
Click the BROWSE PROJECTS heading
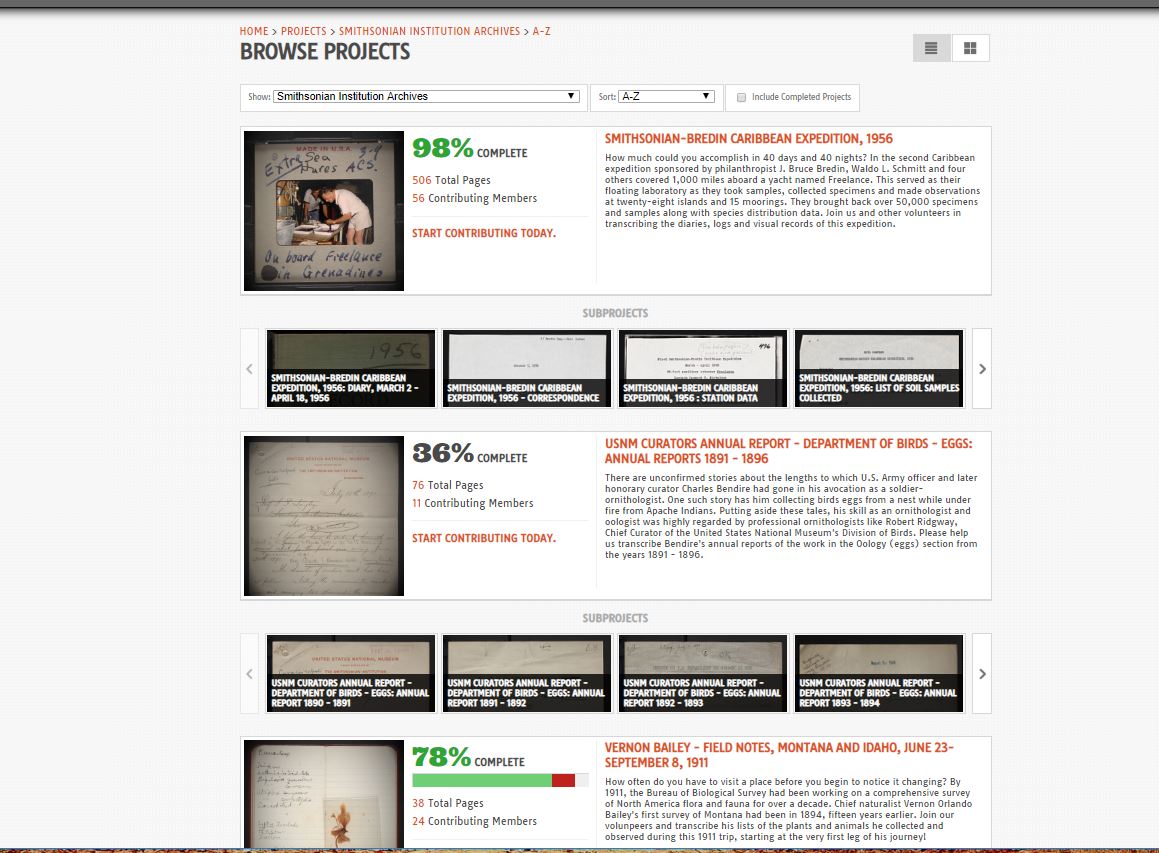click(x=324, y=52)
